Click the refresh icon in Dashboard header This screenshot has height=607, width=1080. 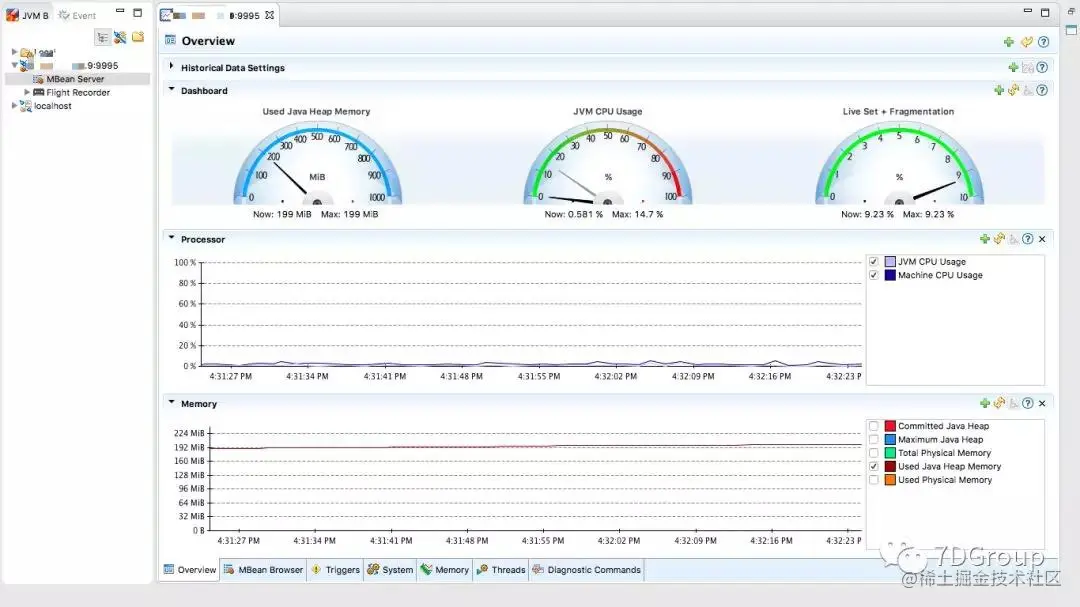coord(1014,90)
